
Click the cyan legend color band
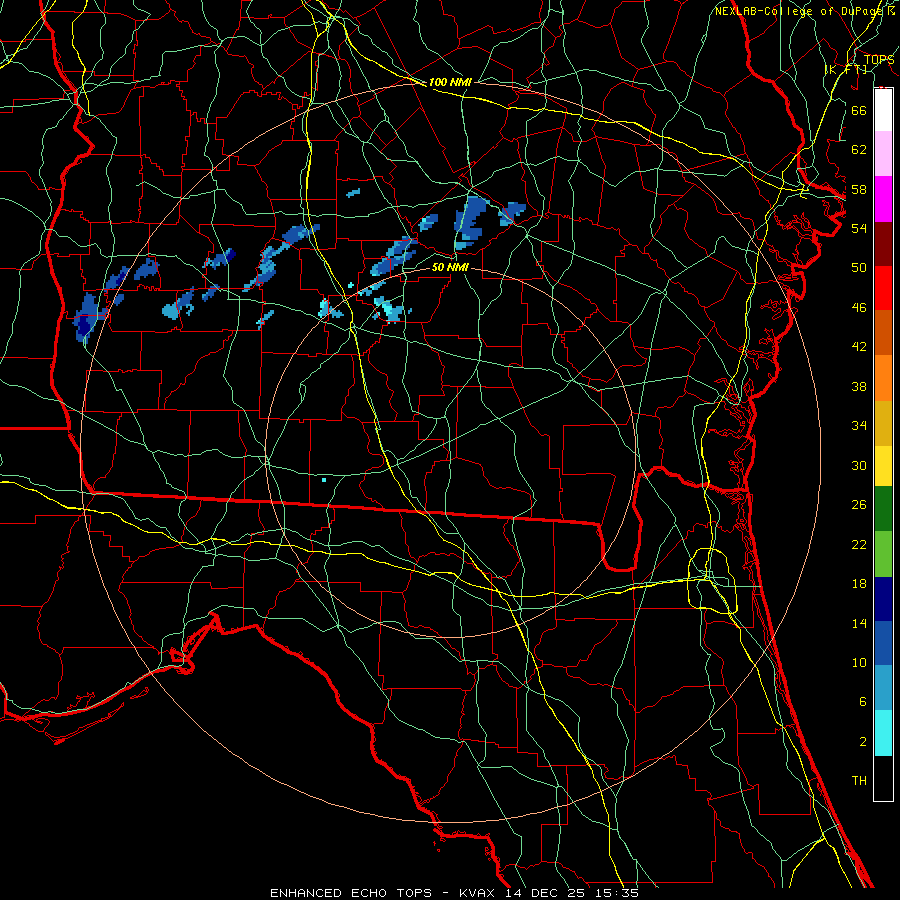click(883, 733)
